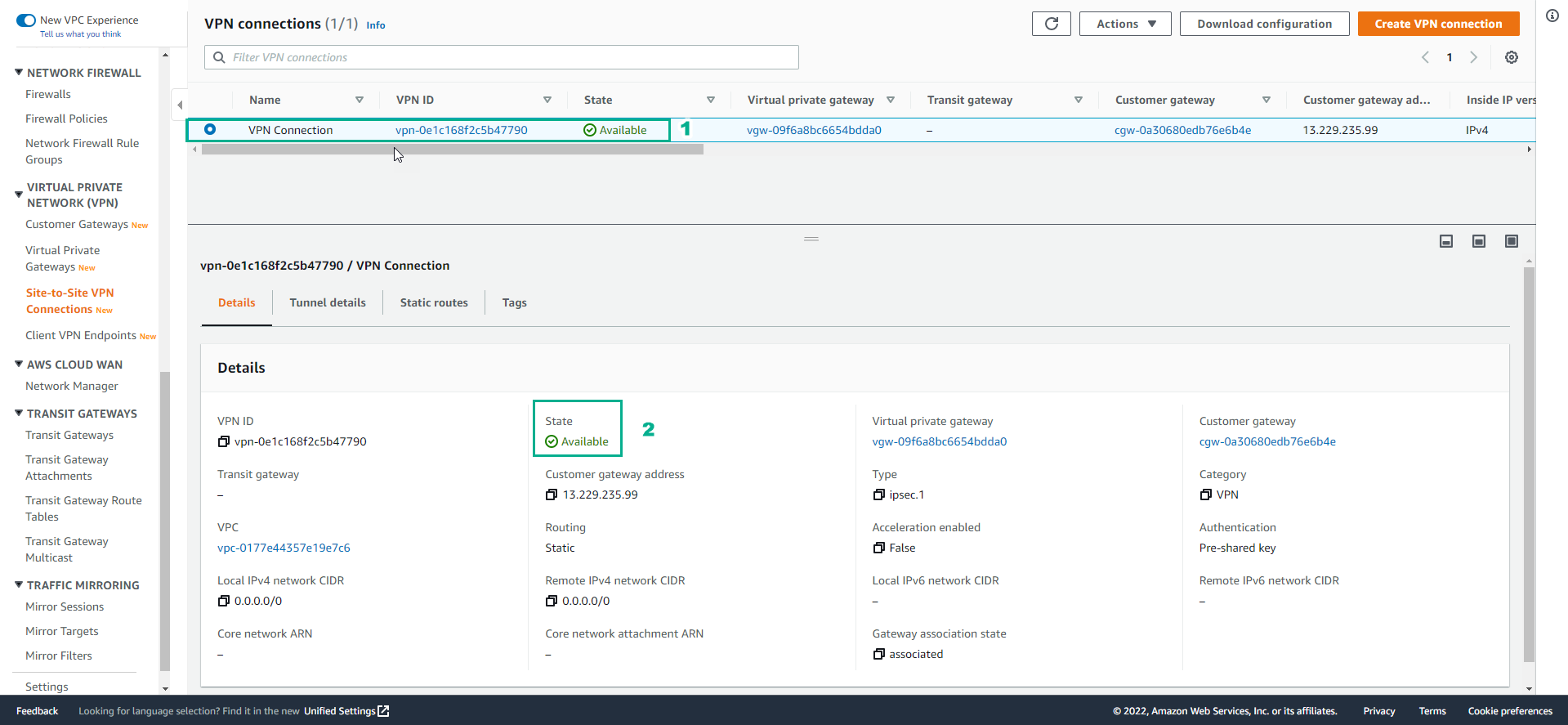
Task: Open Transit Gateway Route Tables
Action: [x=83, y=508]
